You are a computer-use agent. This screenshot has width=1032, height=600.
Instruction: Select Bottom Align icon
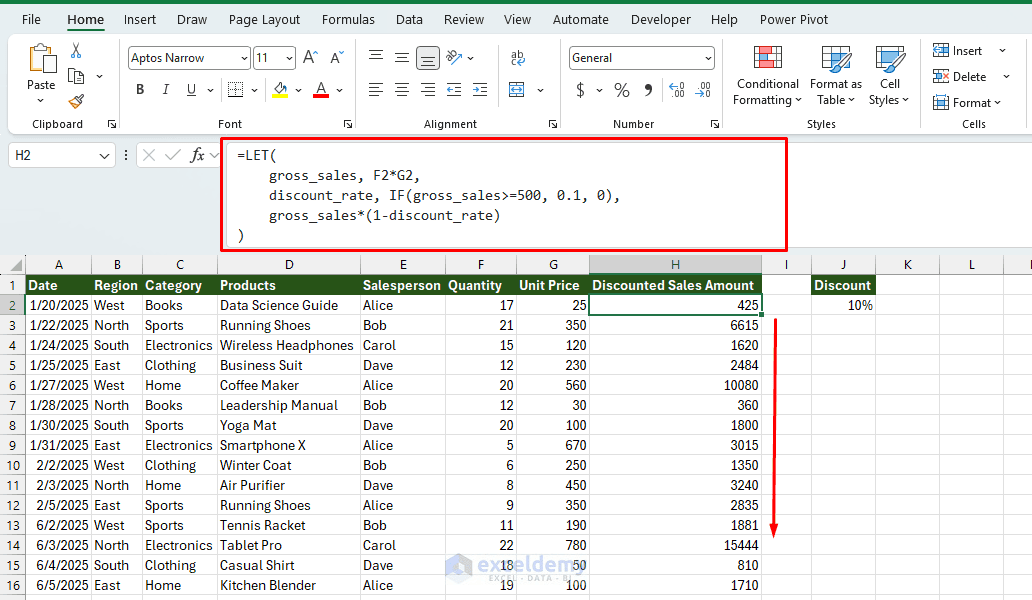click(428, 59)
